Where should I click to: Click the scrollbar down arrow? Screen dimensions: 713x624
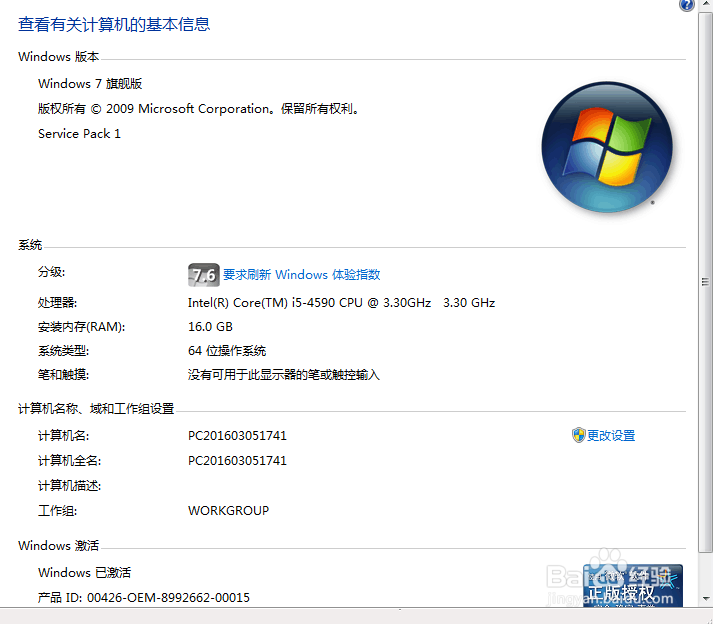point(705,599)
